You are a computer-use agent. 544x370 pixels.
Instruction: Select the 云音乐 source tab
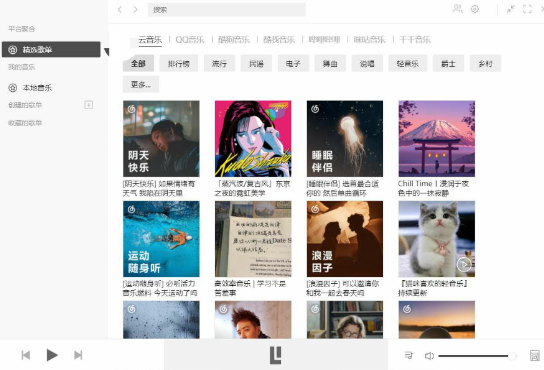[x=150, y=40]
